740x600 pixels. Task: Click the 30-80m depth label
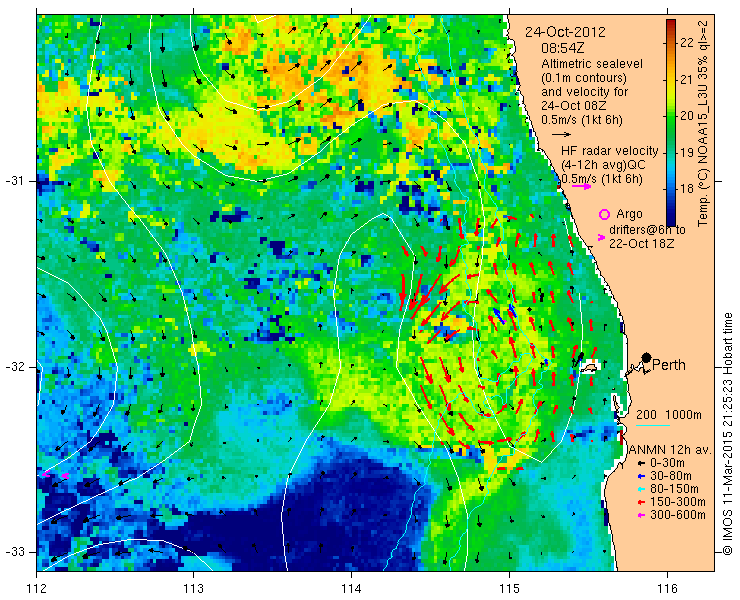(671, 476)
